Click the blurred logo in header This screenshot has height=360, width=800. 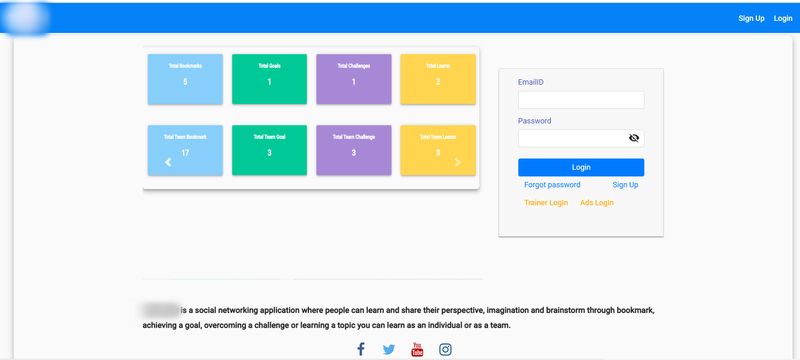[x=25, y=18]
